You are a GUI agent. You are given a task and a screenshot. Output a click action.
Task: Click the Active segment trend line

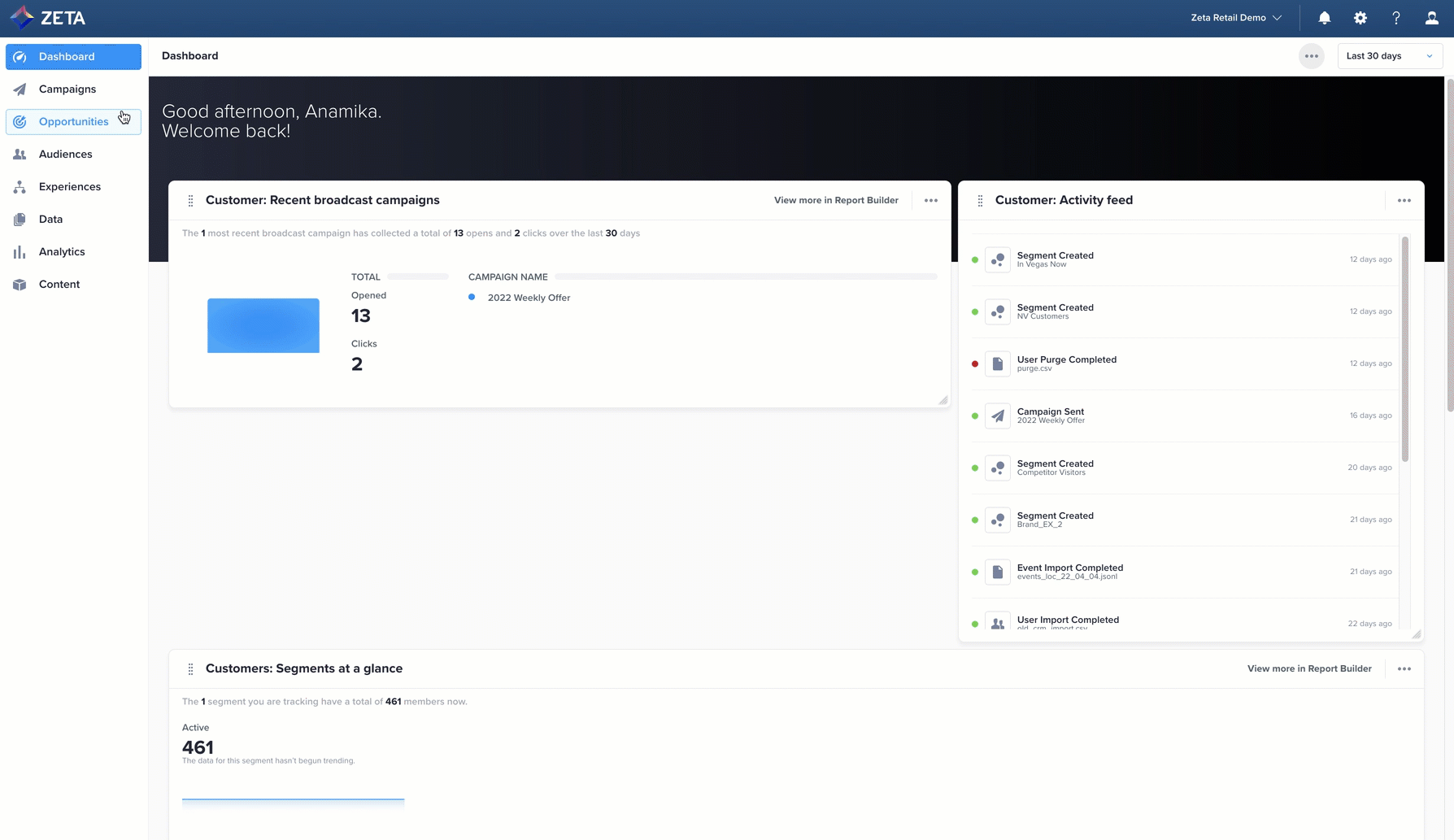point(293,799)
